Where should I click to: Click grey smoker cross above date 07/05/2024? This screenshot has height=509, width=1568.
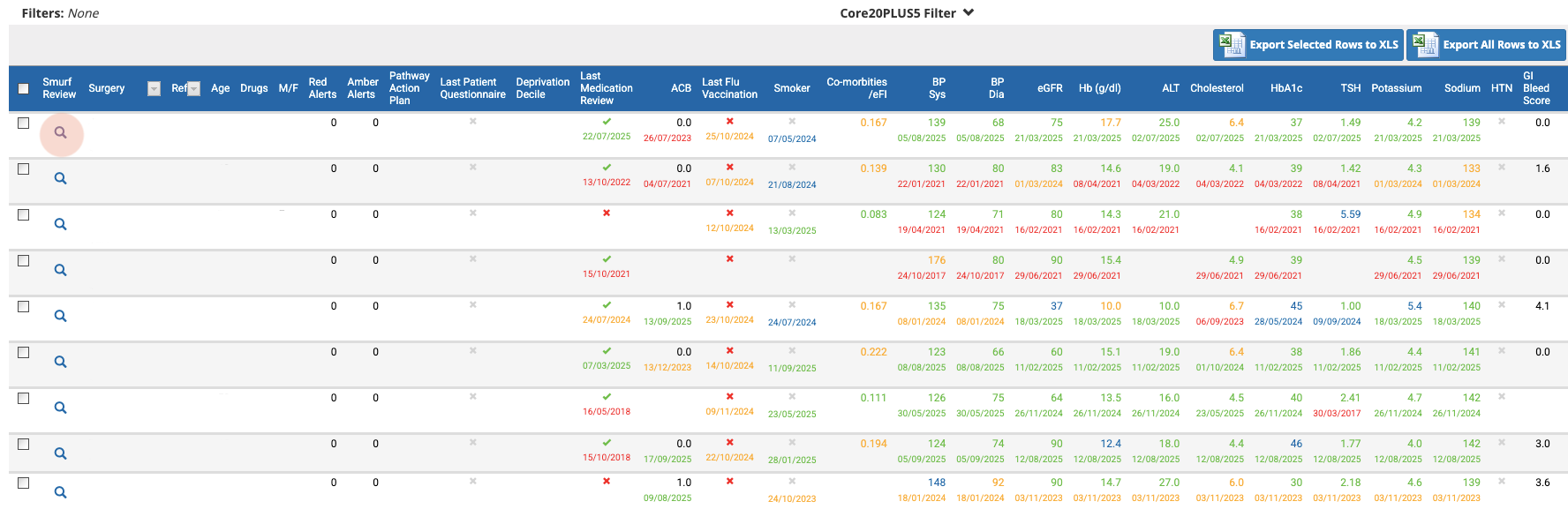(x=792, y=122)
